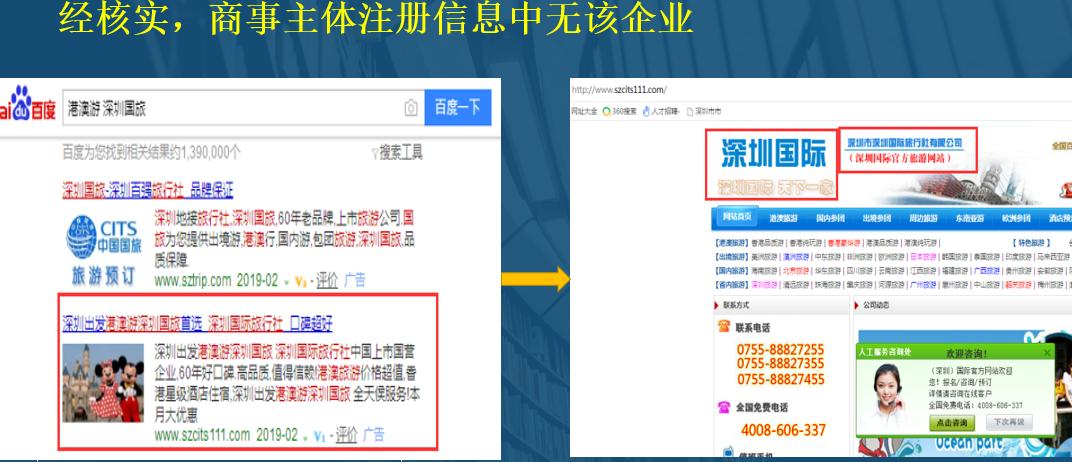Screen dimensions: 1072x462
Task: Click 深圳市深圳国际旅行社有限公司 header link
Action: point(904,143)
